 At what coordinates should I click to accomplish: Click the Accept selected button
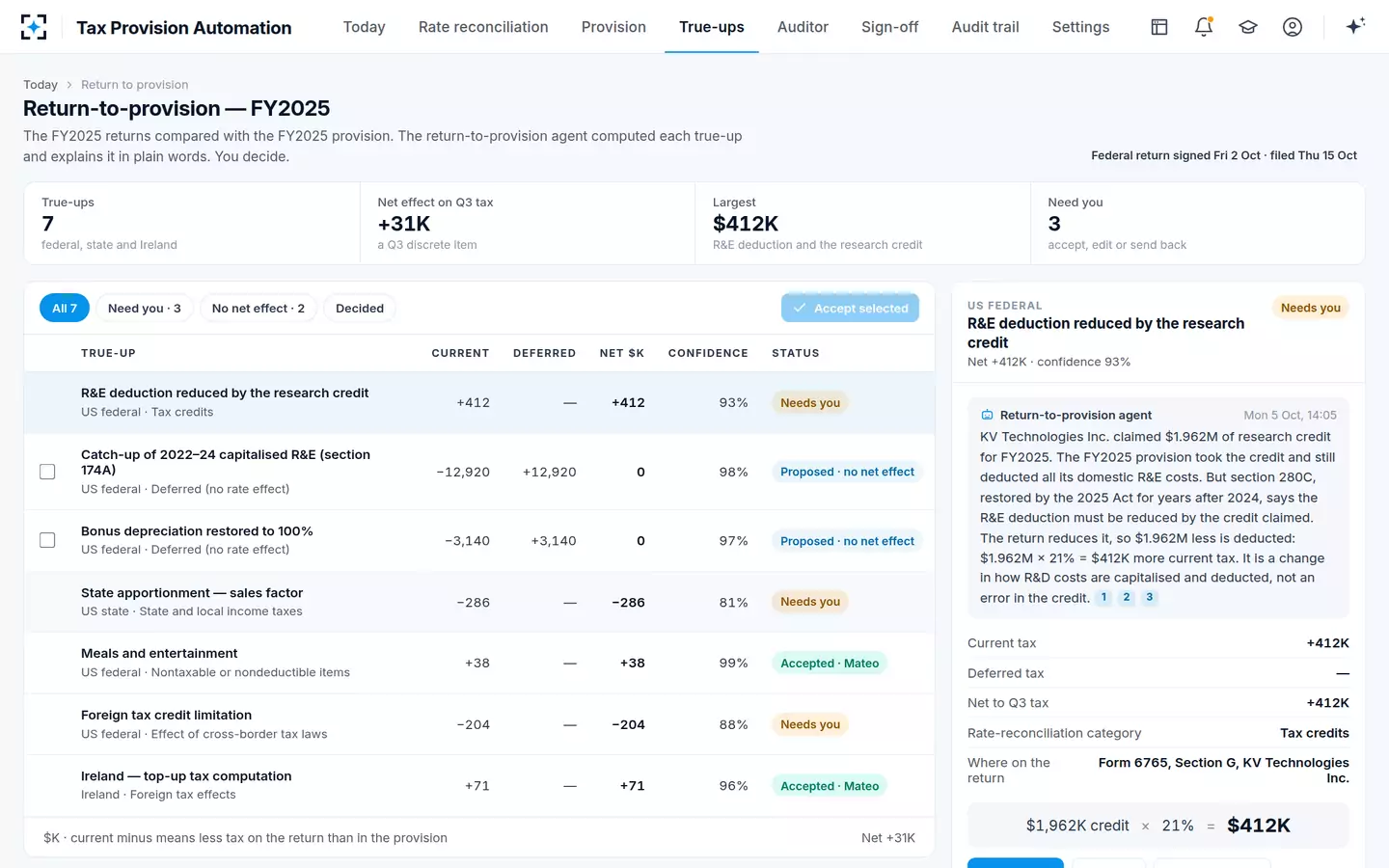[x=850, y=309]
